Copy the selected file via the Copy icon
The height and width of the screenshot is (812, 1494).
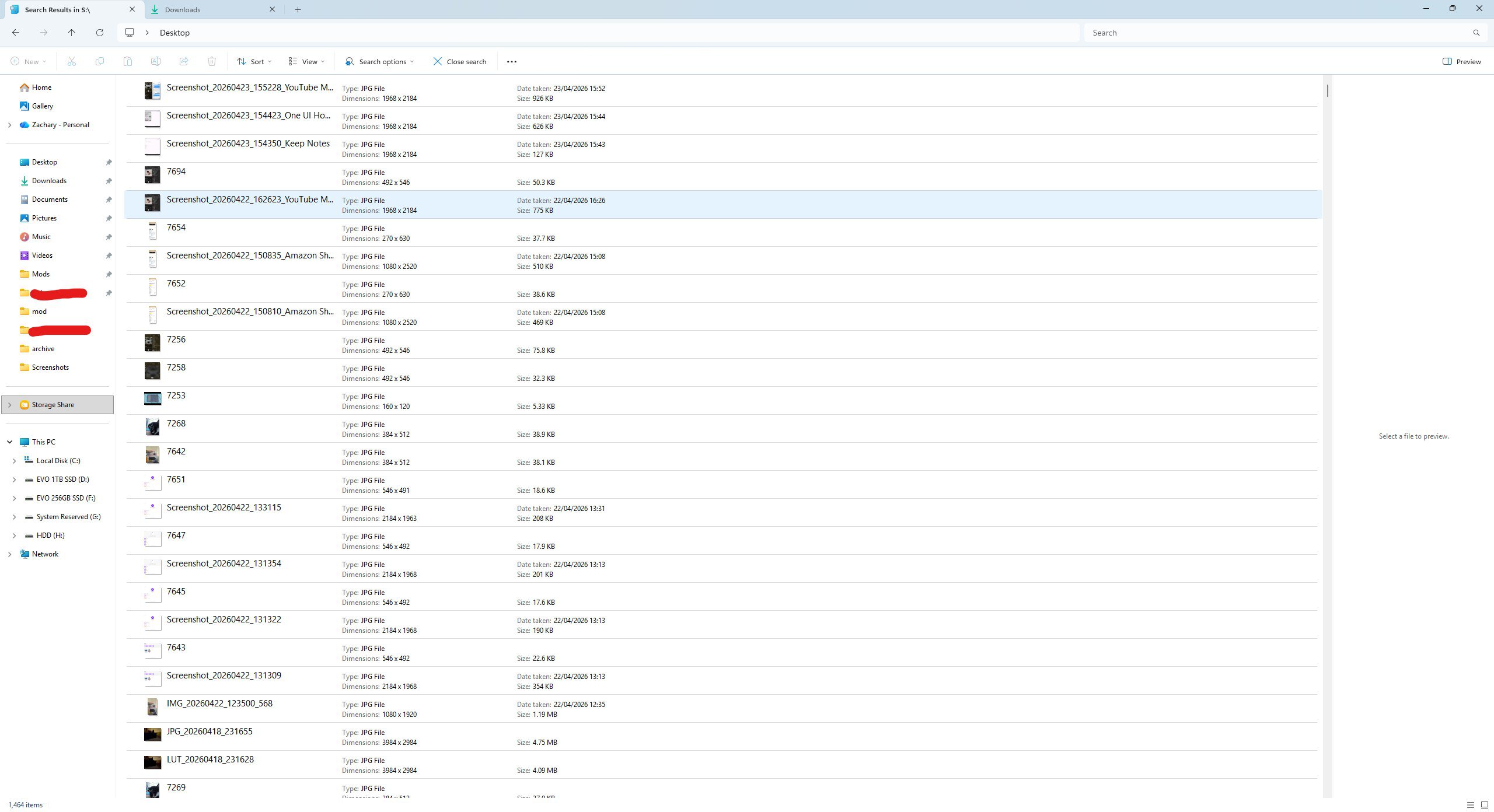click(x=100, y=61)
